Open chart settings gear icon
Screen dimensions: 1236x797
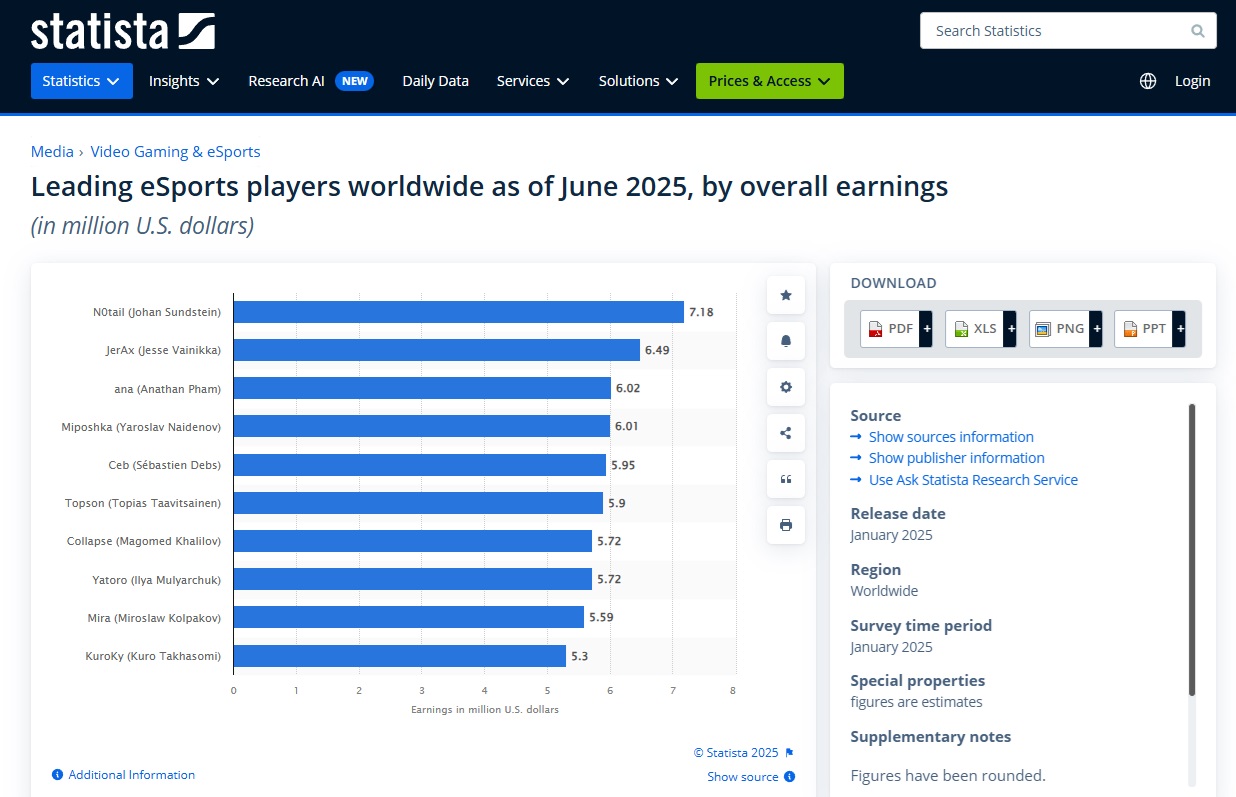[786, 387]
